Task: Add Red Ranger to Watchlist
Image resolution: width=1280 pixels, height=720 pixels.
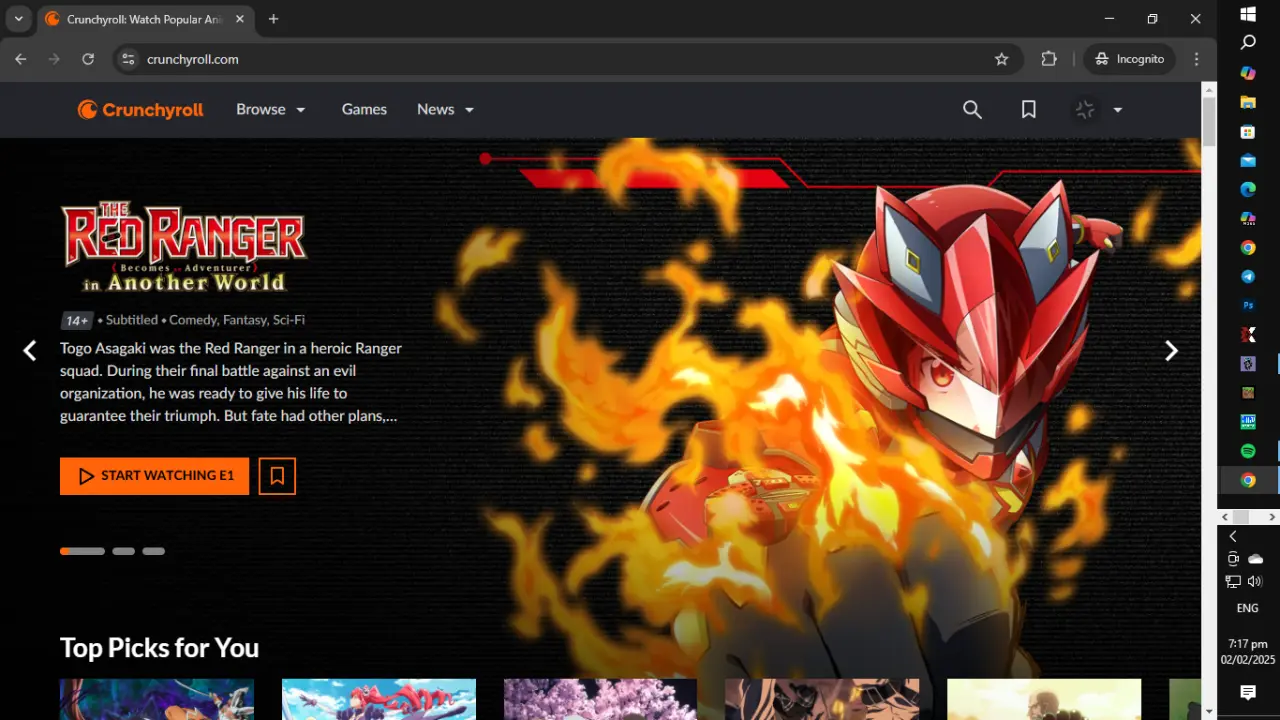Action: pos(277,476)
